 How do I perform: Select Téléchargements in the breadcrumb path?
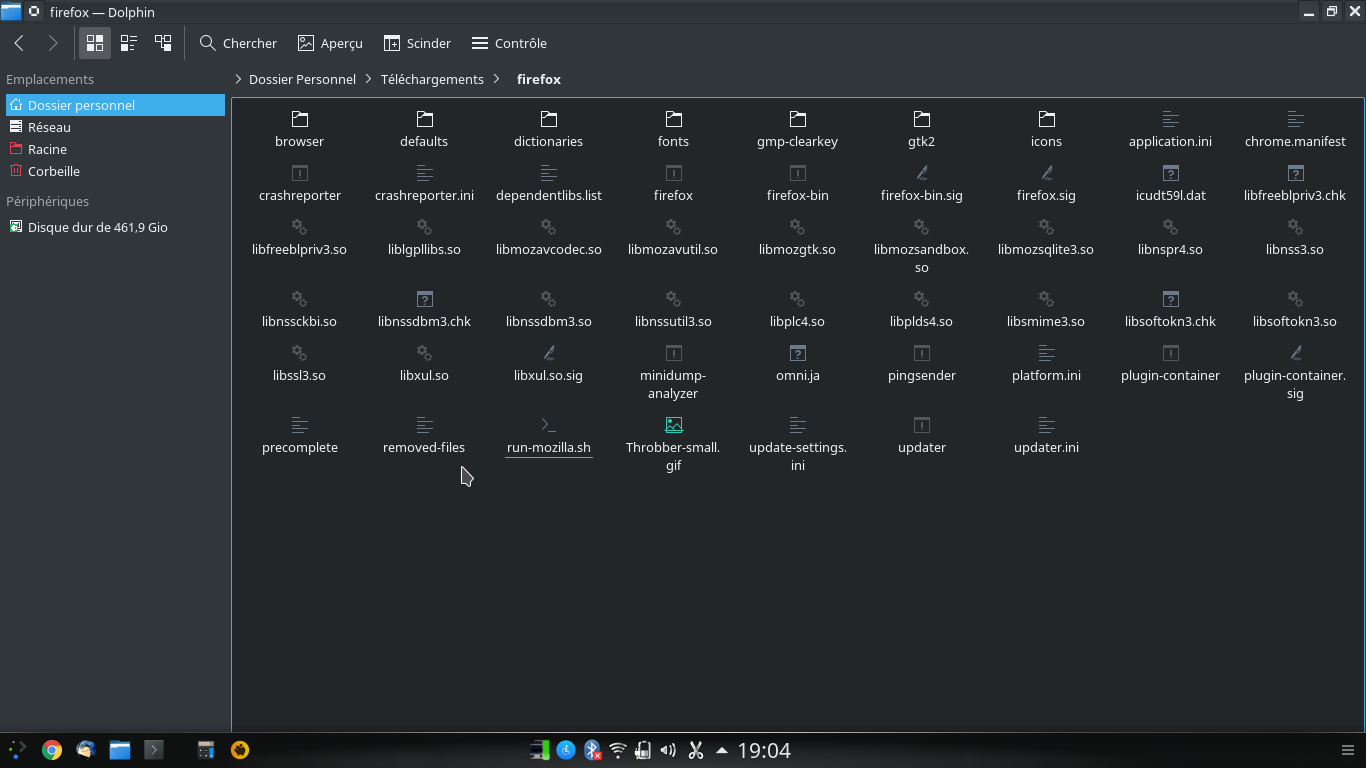(x=432, y=79)
